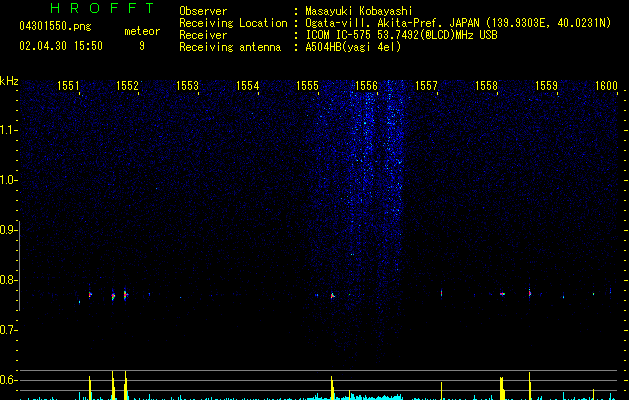This screenshot has height=400, width=629.
Task: Select the file name 04301550.png
Action: click(x=55, y=26)
